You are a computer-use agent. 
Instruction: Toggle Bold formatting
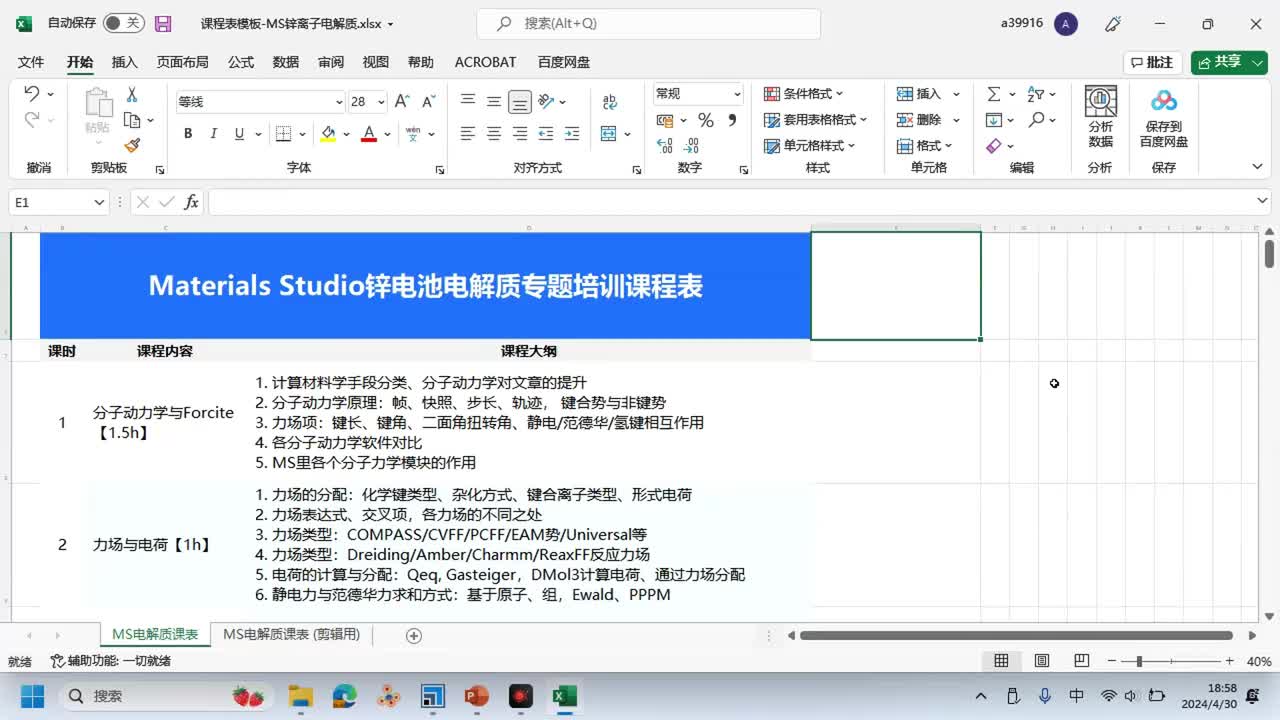click(188, 134)
